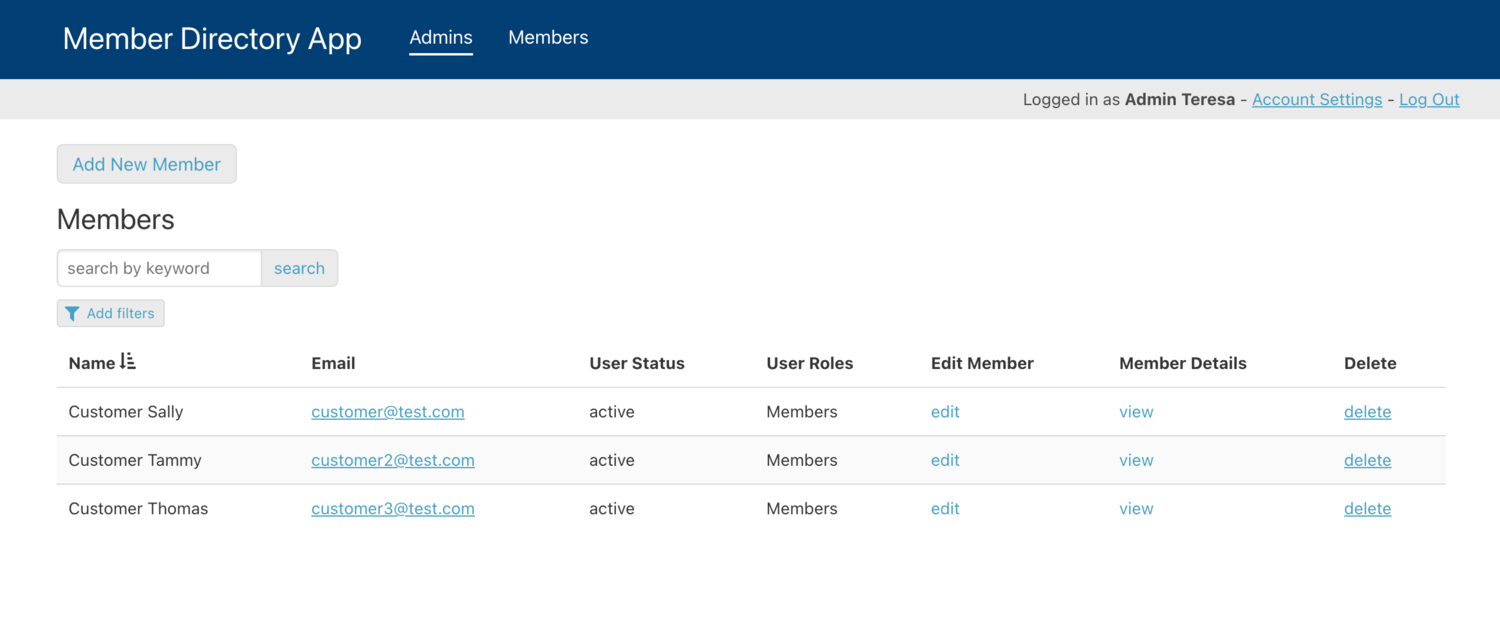View member details for Customer Thomas
1500x640 pixels.
[1136, 508]
